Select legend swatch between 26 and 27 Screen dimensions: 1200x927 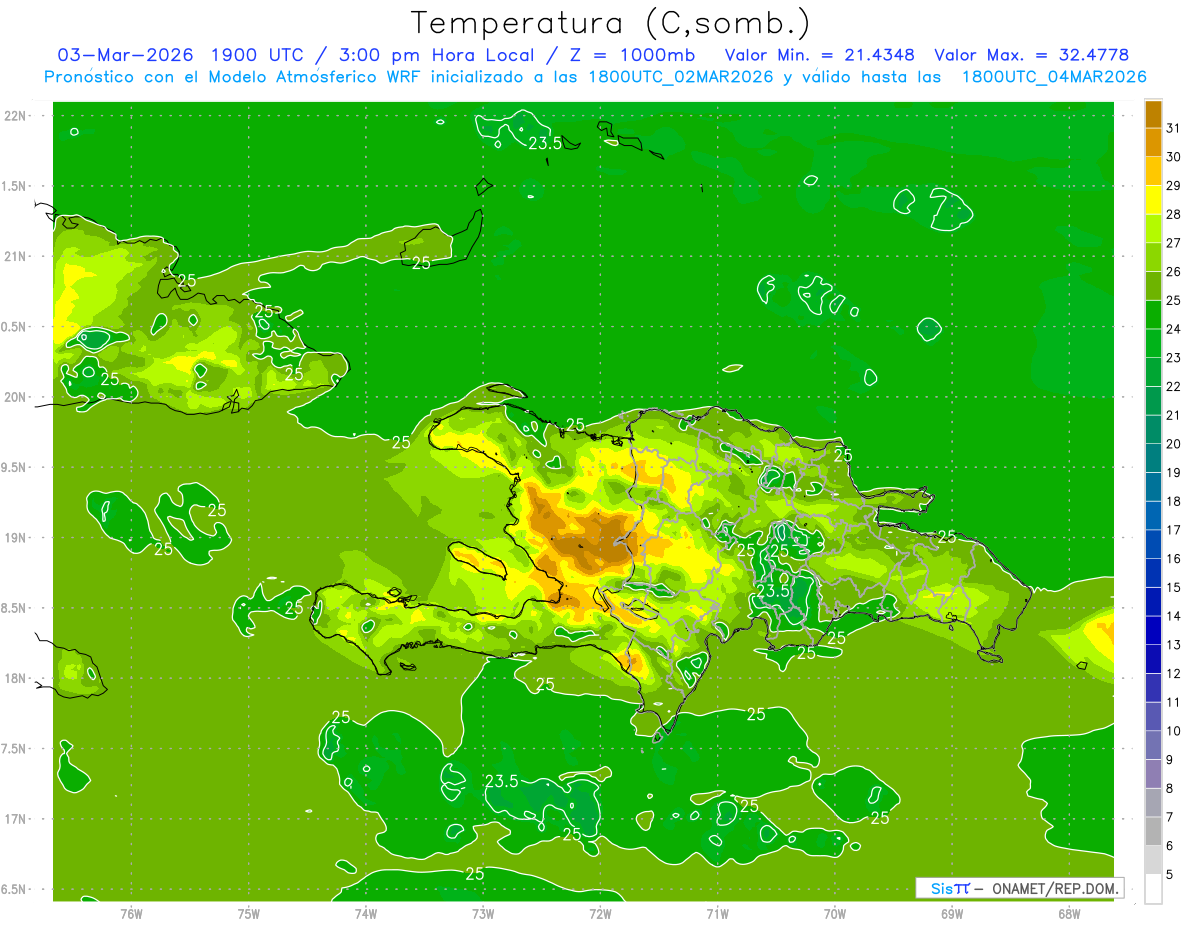pyautogui.click(x=1153, y=257)
